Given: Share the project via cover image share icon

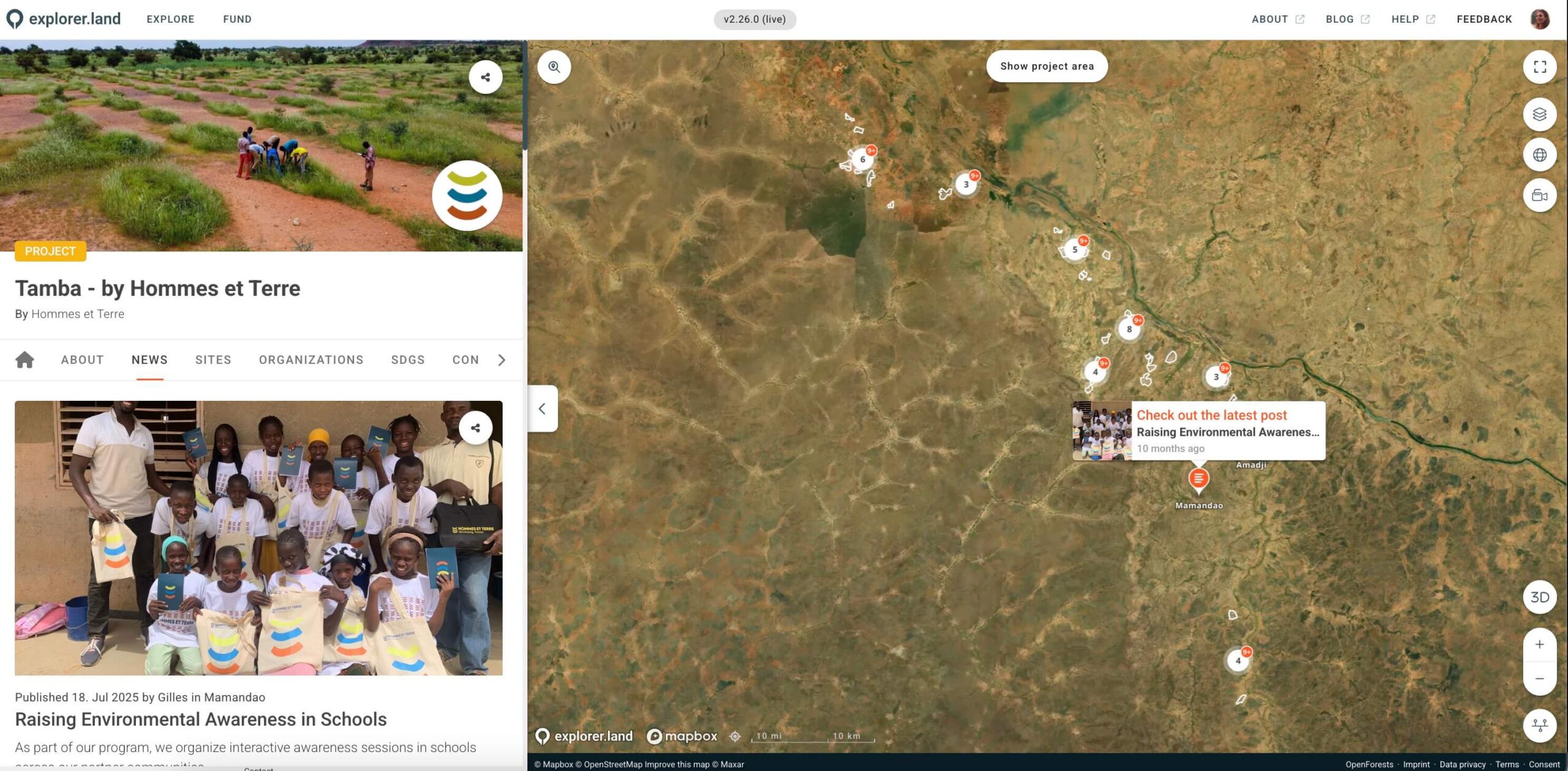Looking at the screenshot, I should pyautogui.click(x=485, y=77).
